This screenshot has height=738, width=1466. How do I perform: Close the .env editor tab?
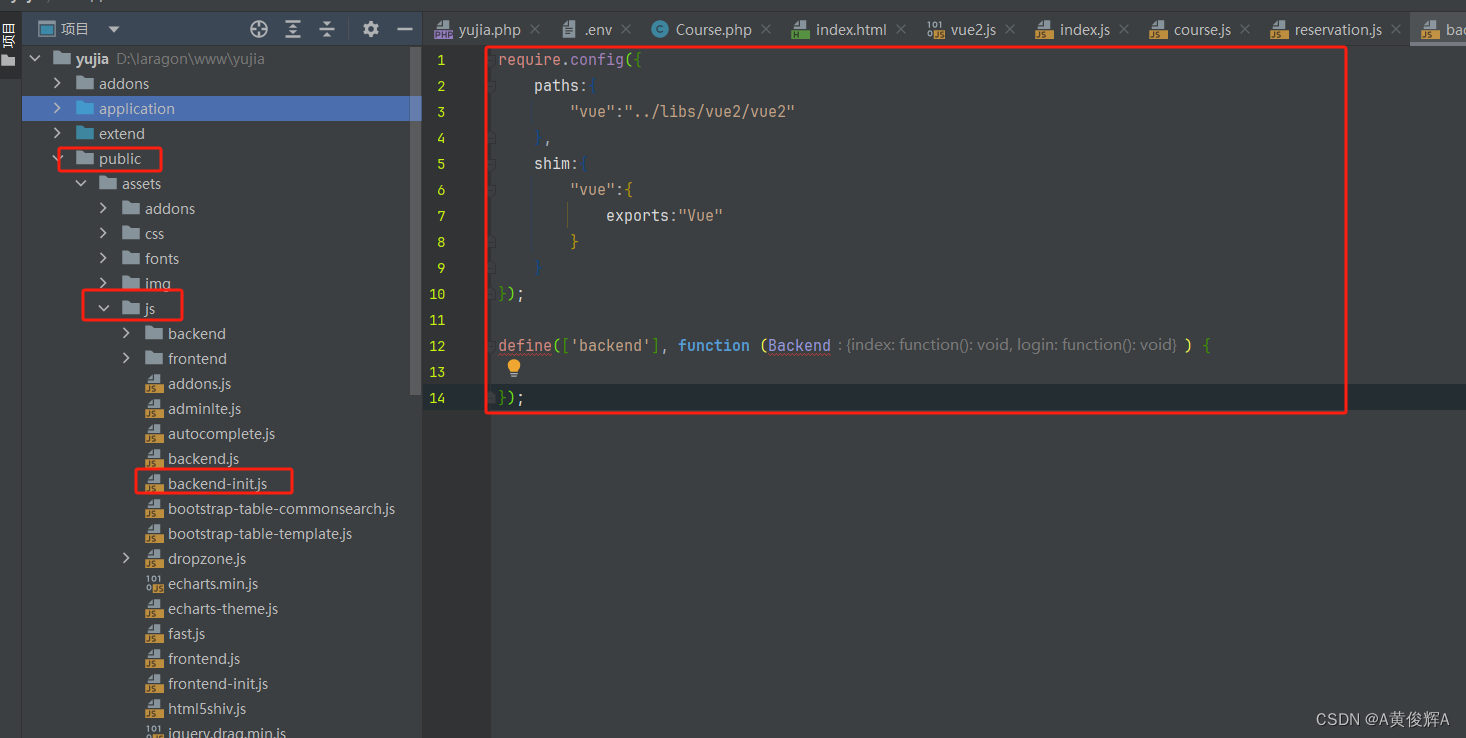[x=626, y=29]
